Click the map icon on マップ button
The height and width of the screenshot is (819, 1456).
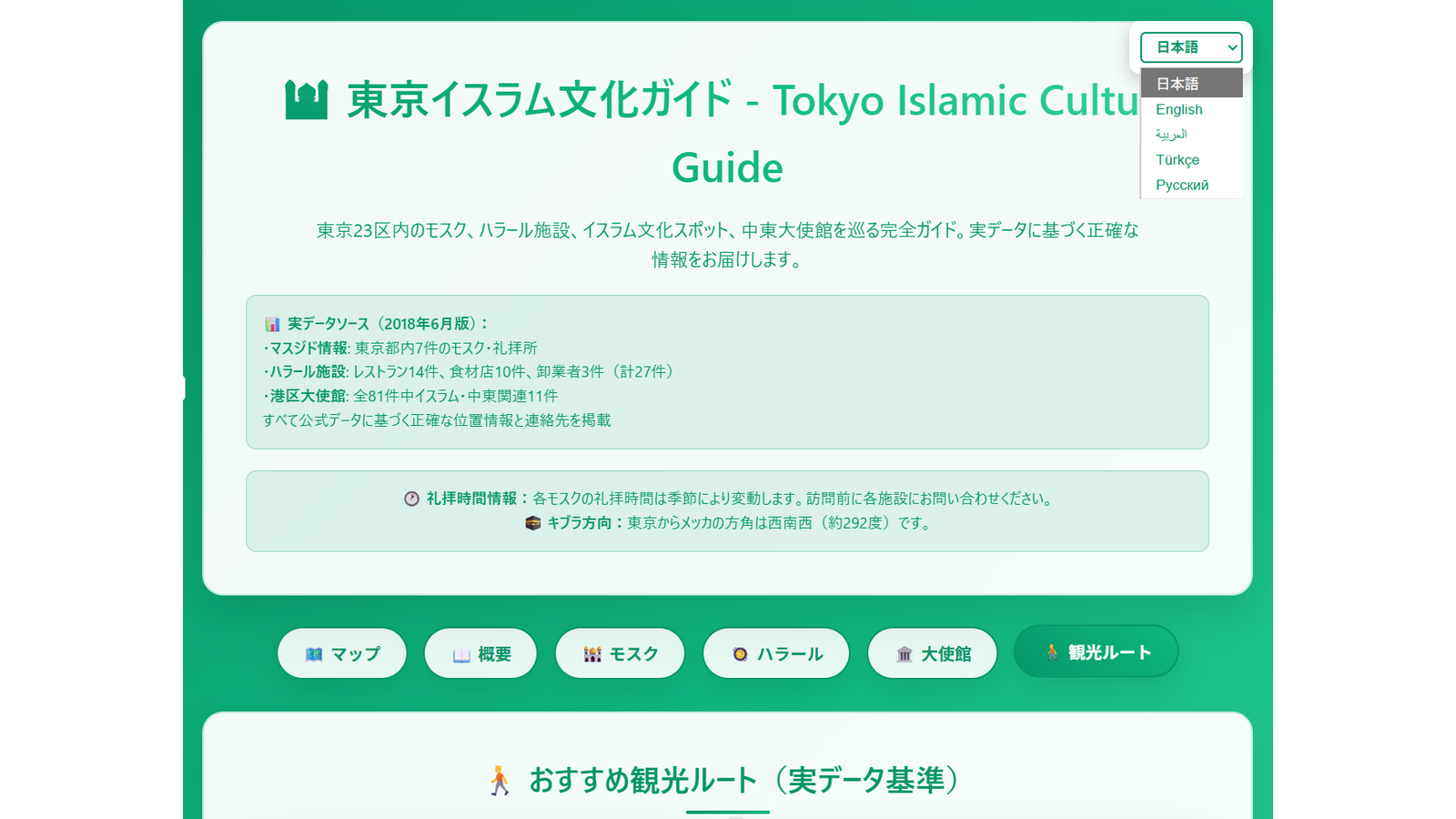coord(314,654)
